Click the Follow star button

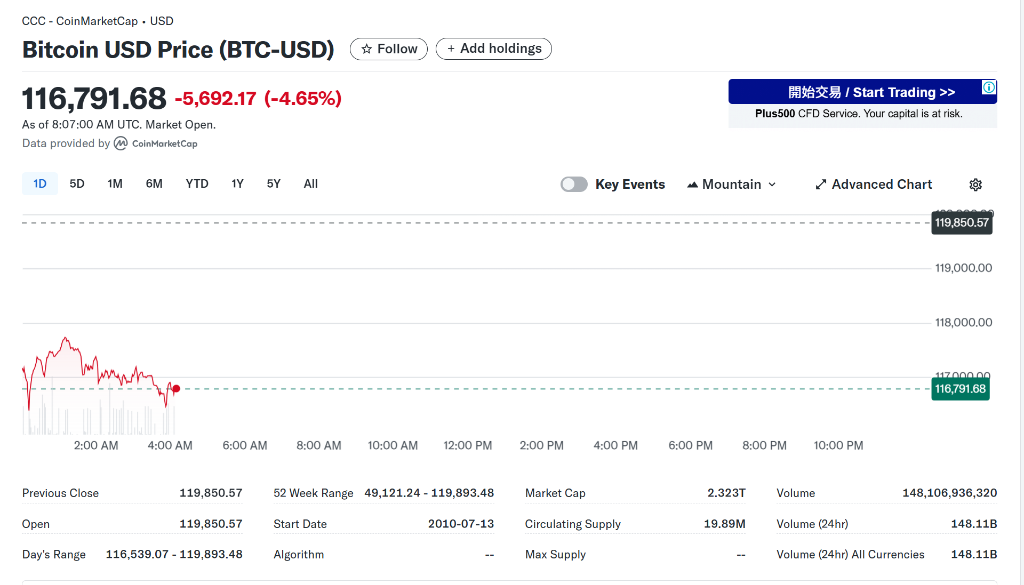(x=389, y=49)
